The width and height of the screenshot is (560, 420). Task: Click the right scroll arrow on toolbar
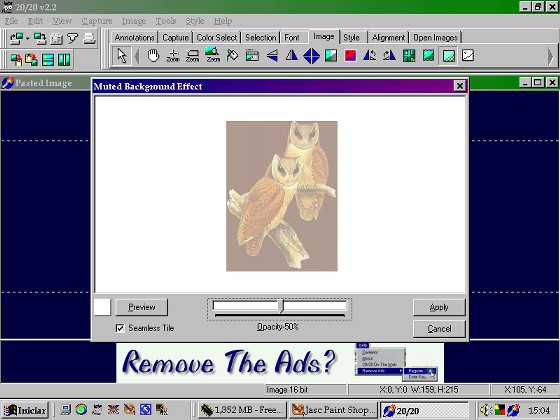coord(550,56)
